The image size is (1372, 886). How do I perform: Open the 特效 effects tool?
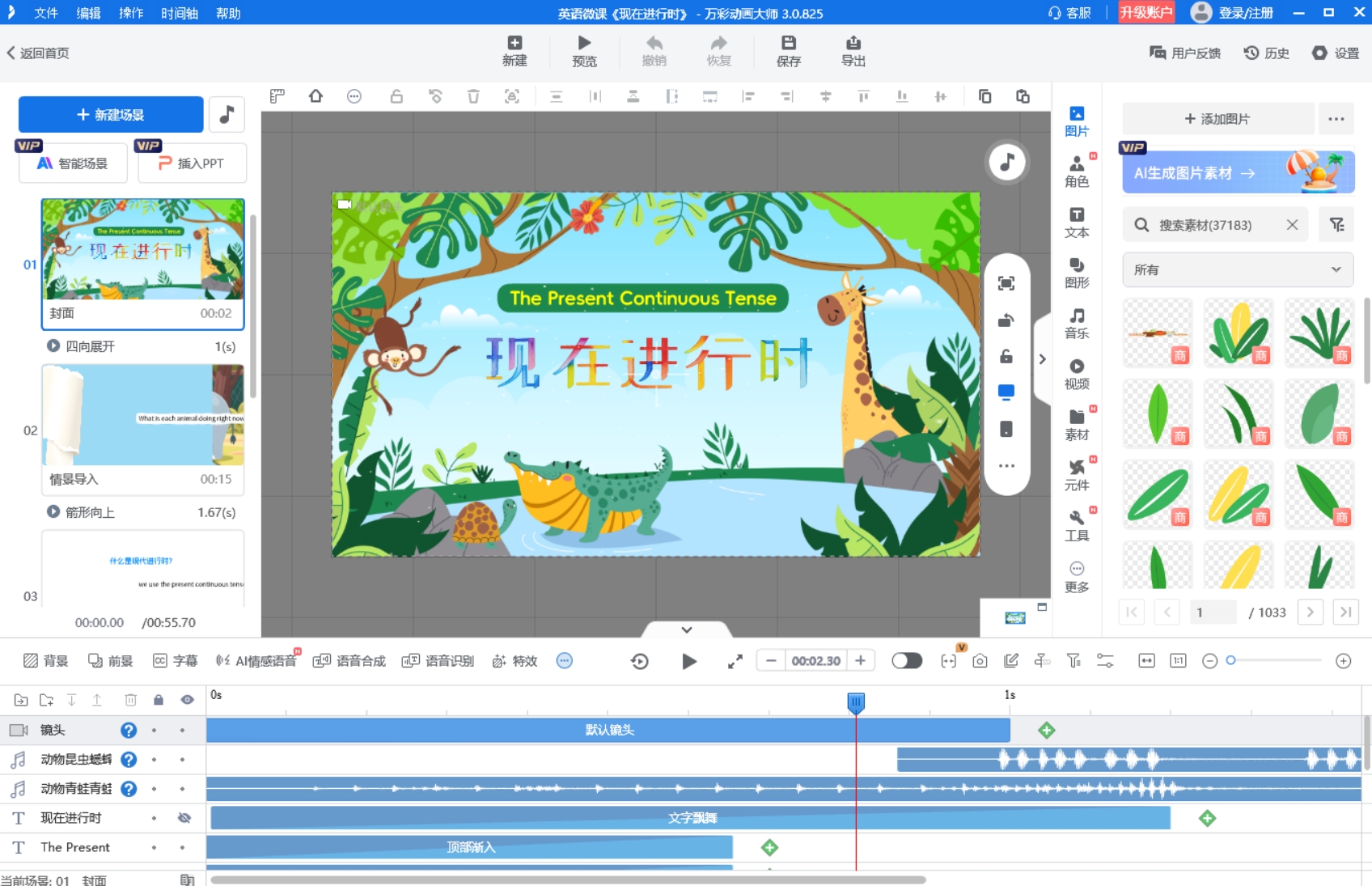513,660
